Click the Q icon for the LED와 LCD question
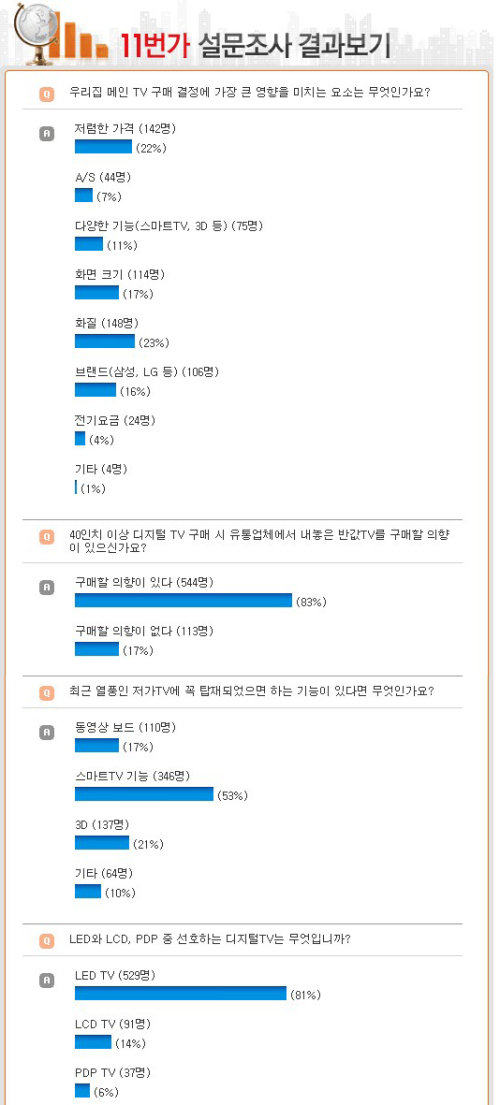The height and width of the screenshot is (1105, 500). (x=46, y=939)
